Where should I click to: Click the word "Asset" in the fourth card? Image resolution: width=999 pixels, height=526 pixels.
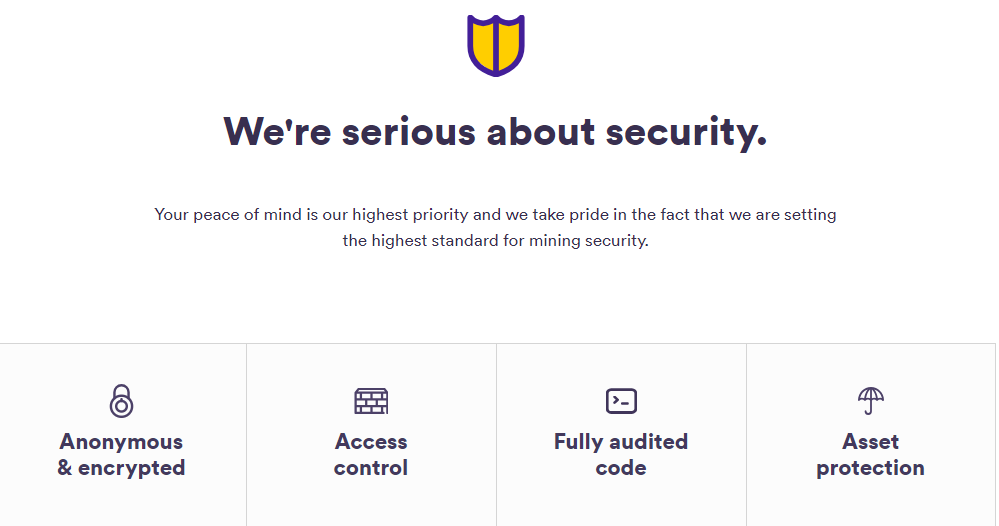click(871, 442)
